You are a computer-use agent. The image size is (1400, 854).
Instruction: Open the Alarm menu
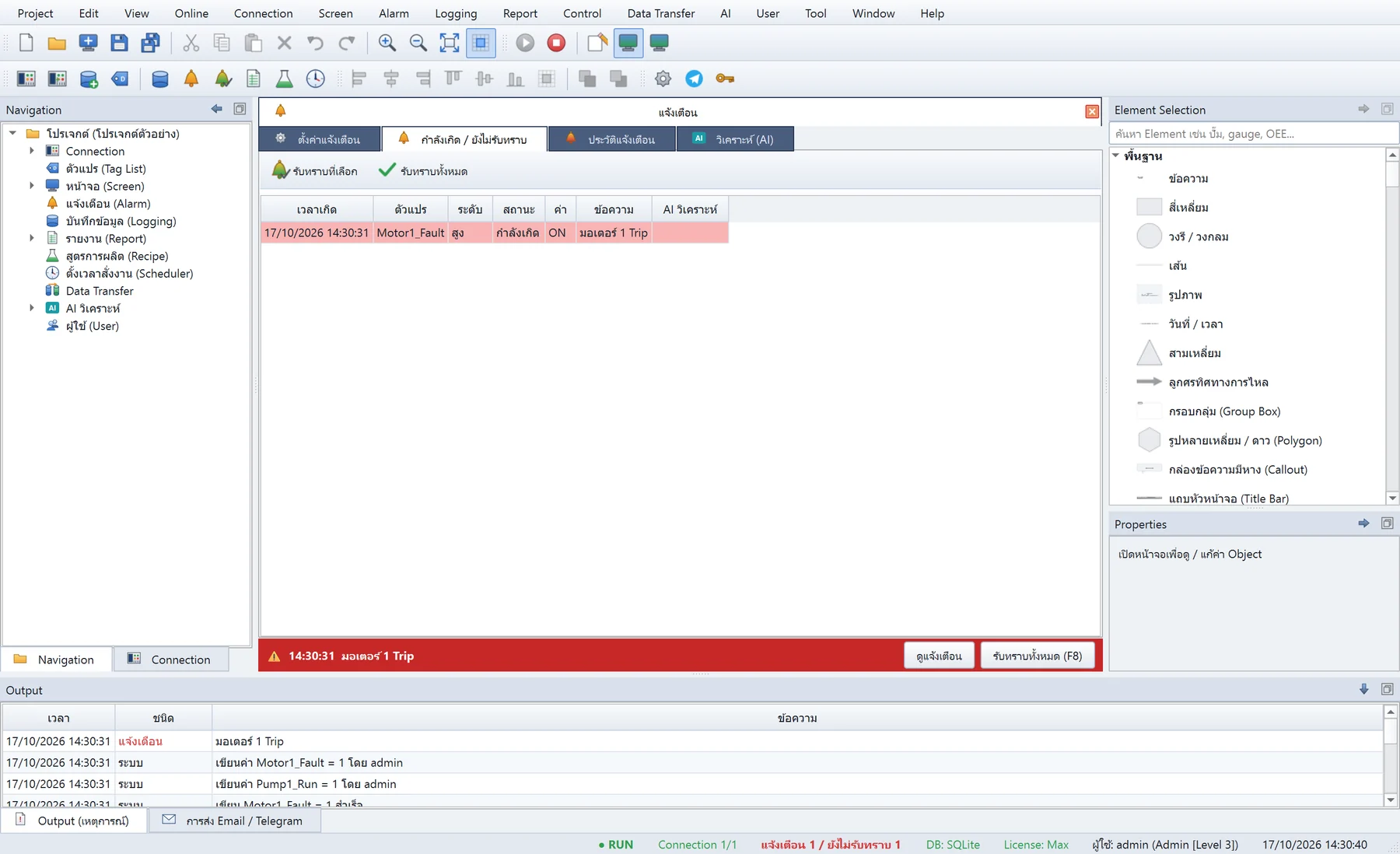(394, 13)
